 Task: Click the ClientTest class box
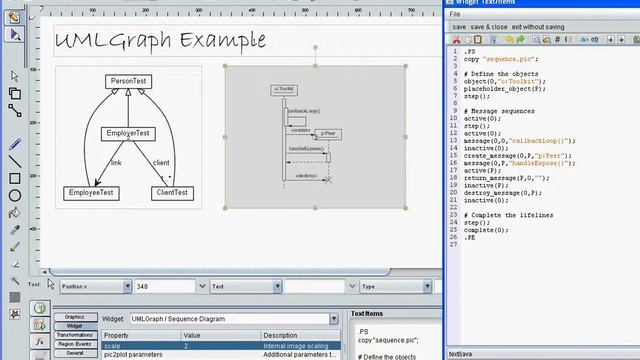coord(172,193)
